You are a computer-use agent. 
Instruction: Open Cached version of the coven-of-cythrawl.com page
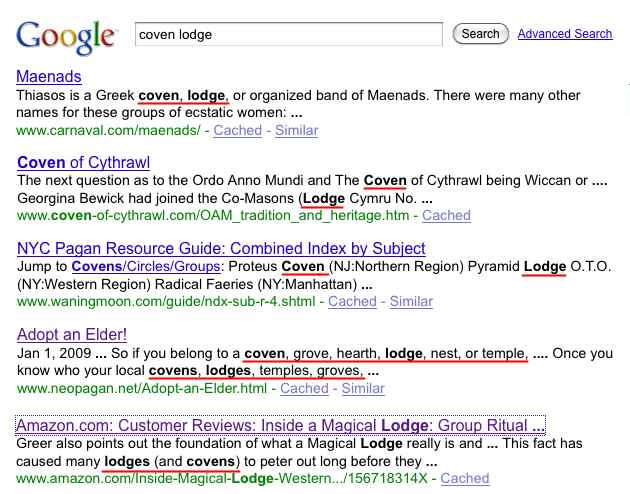446,215
